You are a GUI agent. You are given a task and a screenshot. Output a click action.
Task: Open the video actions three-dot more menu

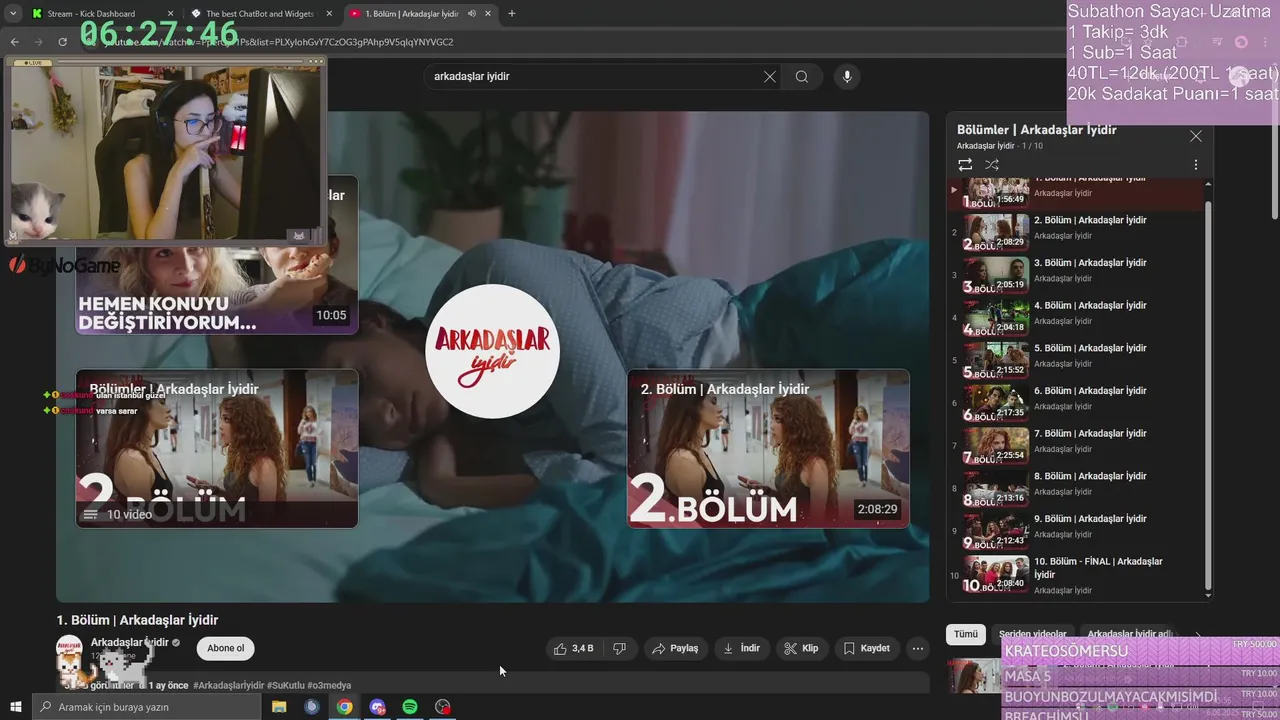coord(917,648)
